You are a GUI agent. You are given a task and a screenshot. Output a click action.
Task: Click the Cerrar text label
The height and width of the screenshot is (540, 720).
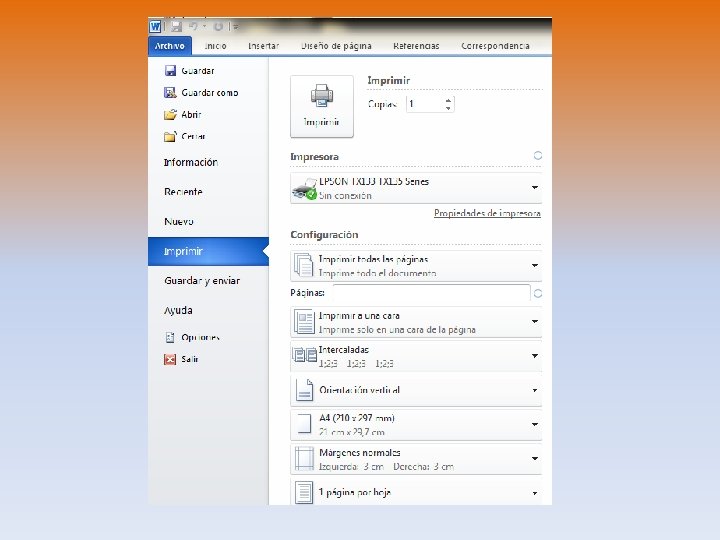coord(193,136)
